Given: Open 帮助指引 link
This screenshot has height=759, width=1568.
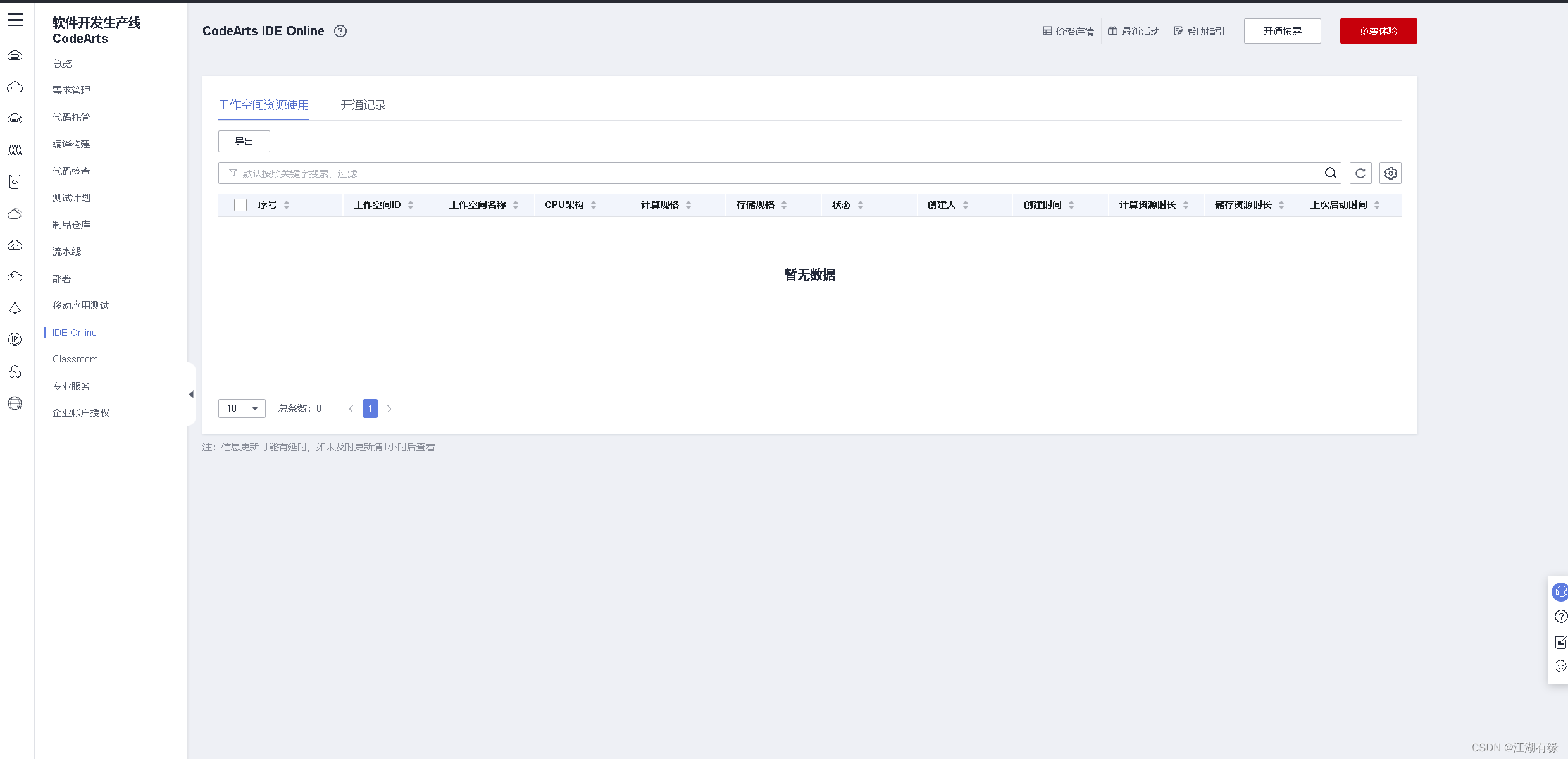Looking at the screenshot, I should [x=1199, y=31].
